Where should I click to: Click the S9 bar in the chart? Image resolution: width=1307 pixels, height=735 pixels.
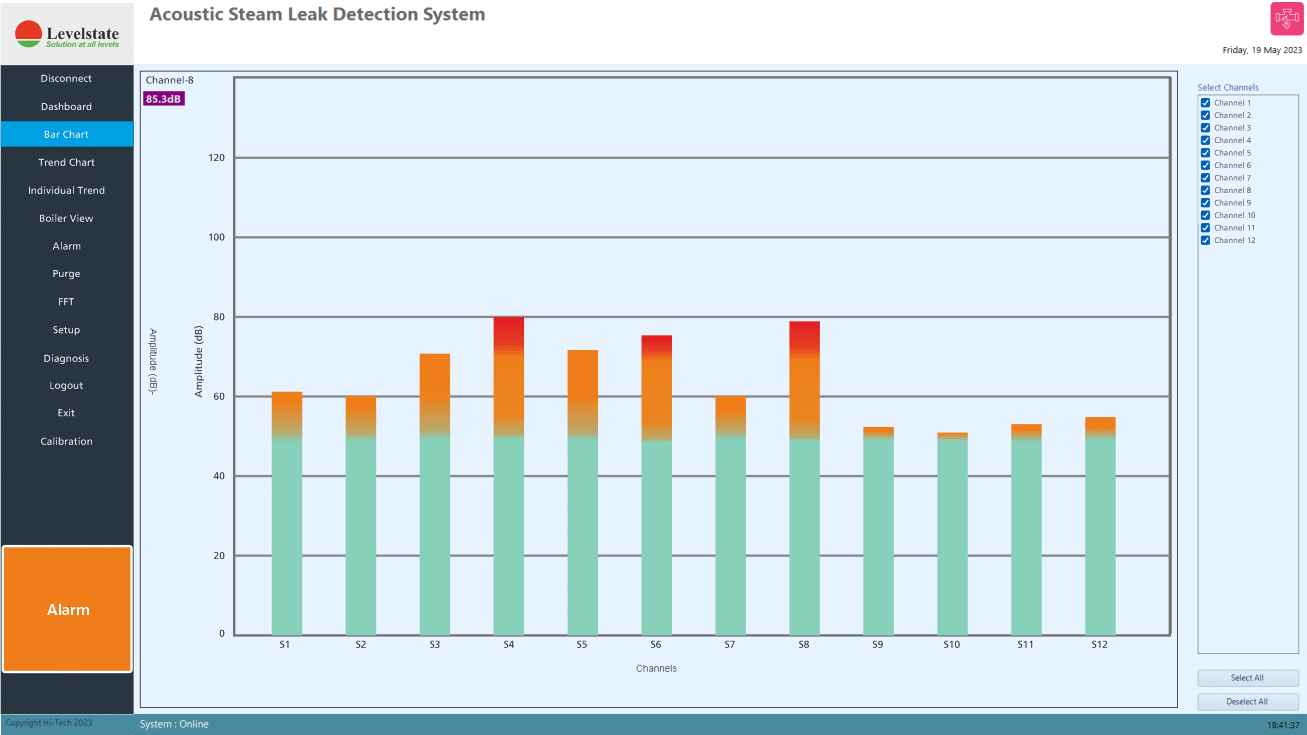tap(879, 531)
